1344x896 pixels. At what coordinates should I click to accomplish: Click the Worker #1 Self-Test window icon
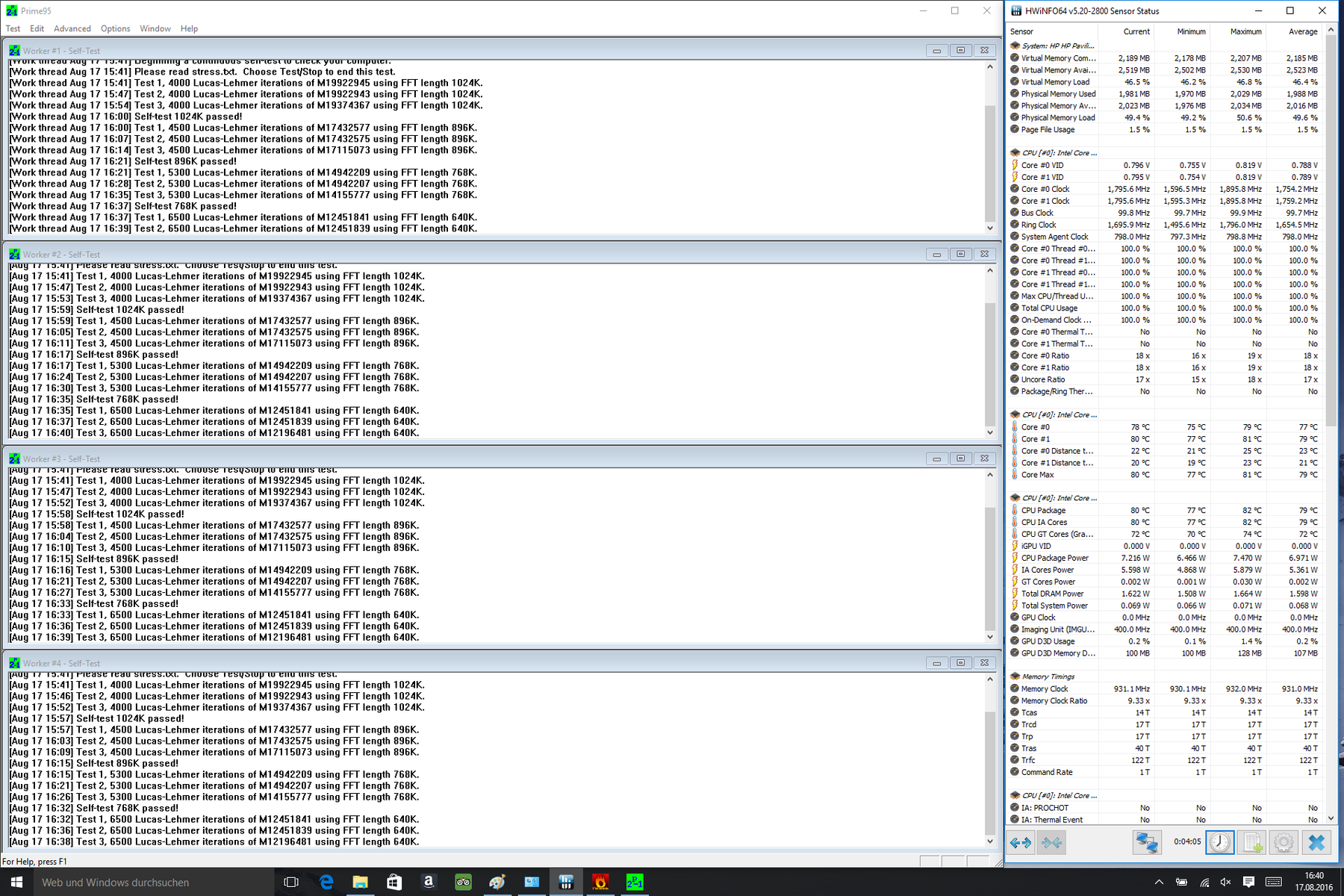tap(14, 50)
